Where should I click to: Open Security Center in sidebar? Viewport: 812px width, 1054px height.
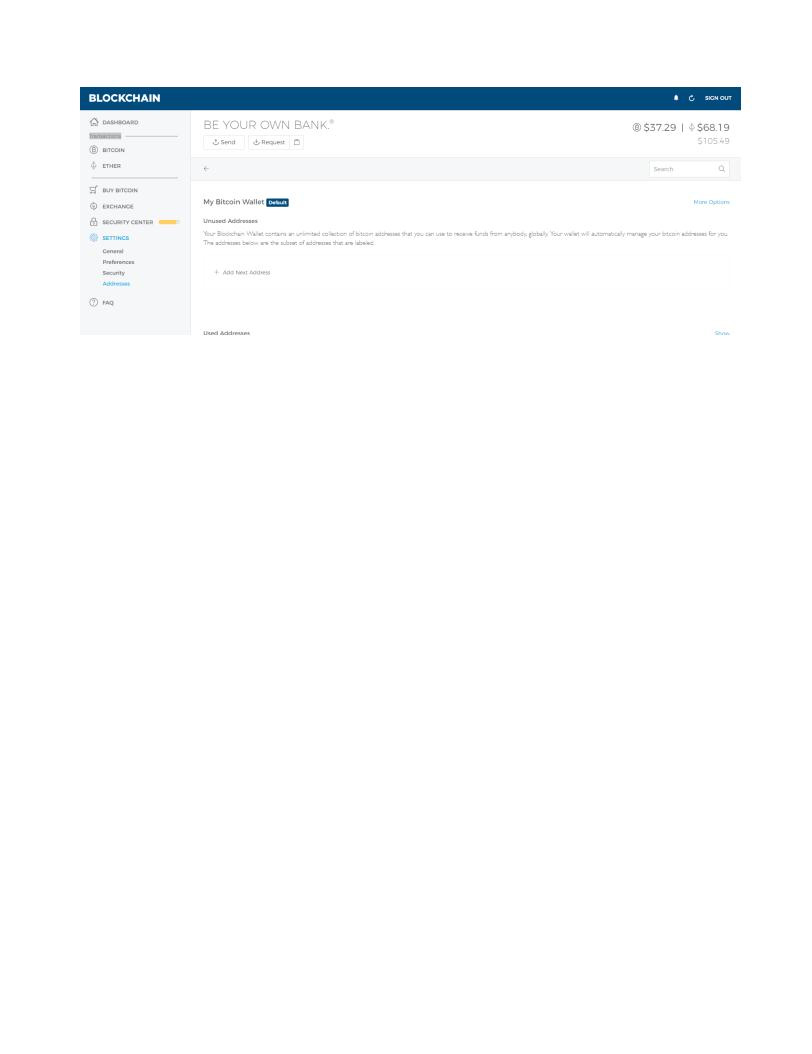[x=128, y=222]
